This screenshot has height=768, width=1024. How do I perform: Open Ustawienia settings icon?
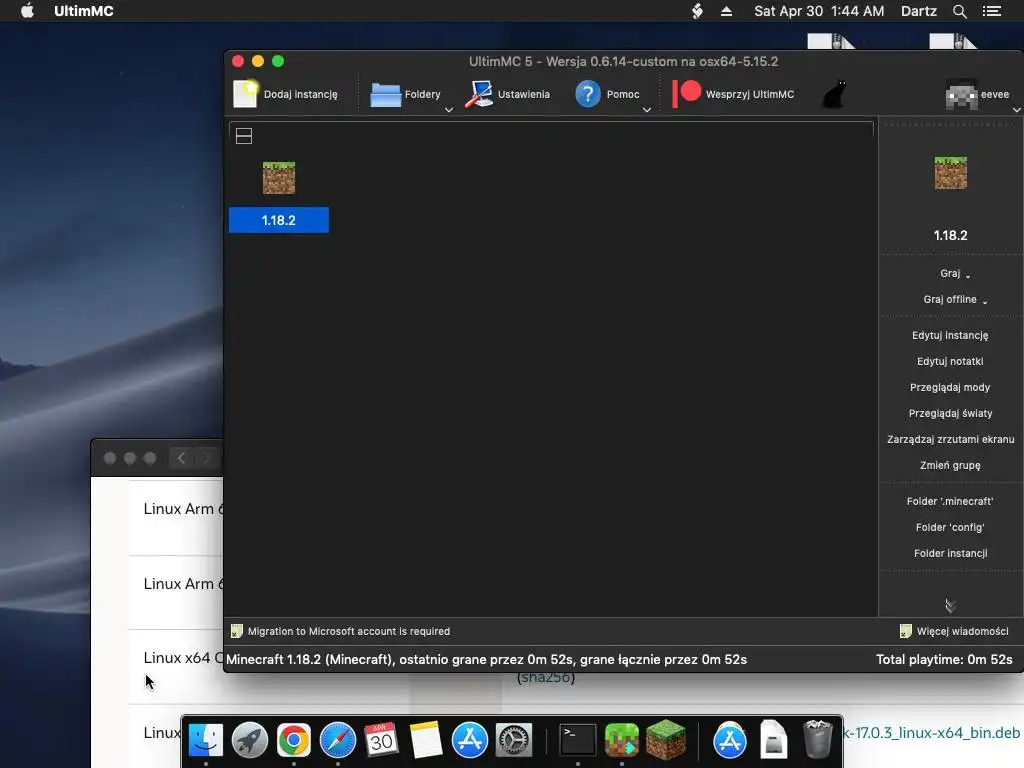[x=479, y=94]
